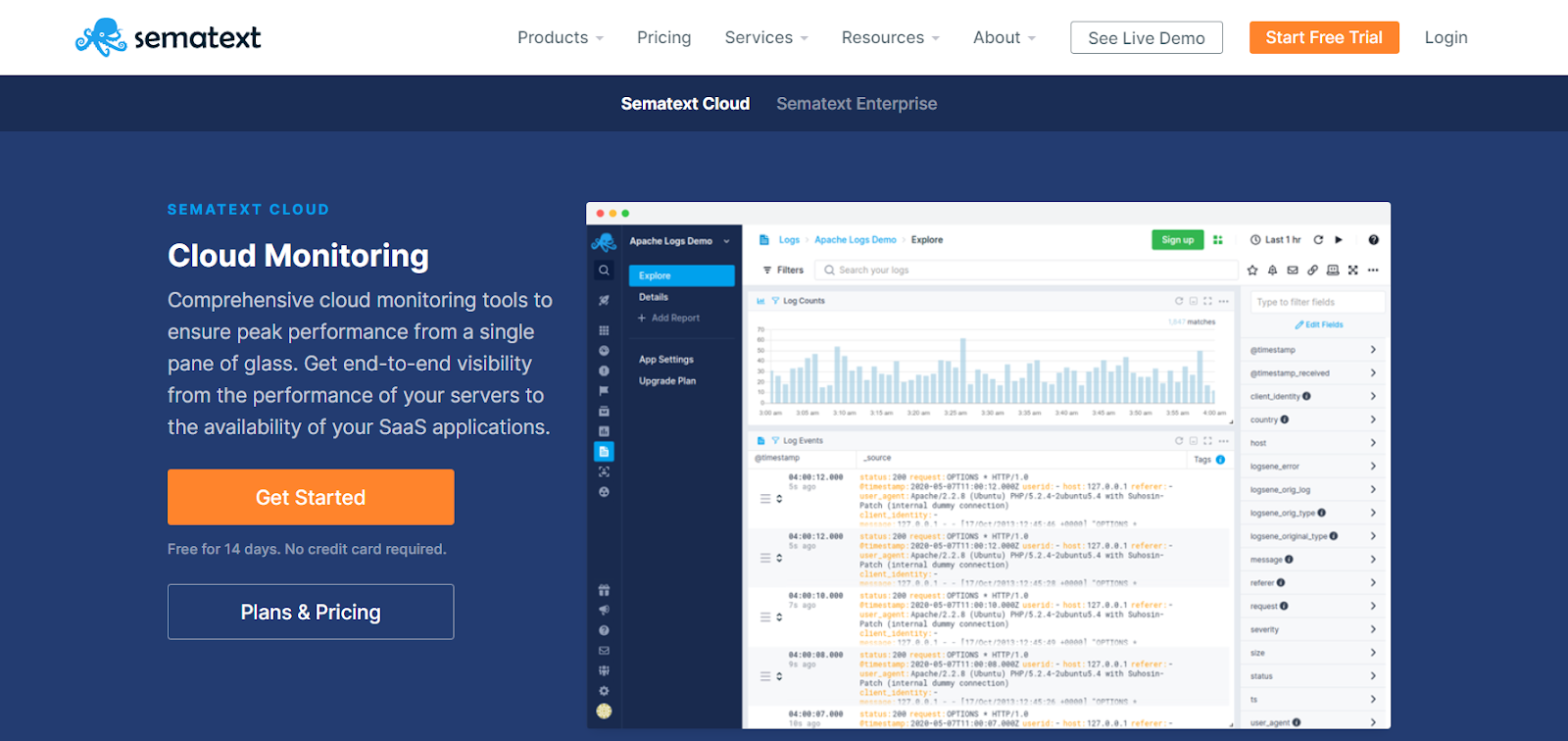
Task: Click the envelope email icon in toolbar
Action: click(1293, 271)
